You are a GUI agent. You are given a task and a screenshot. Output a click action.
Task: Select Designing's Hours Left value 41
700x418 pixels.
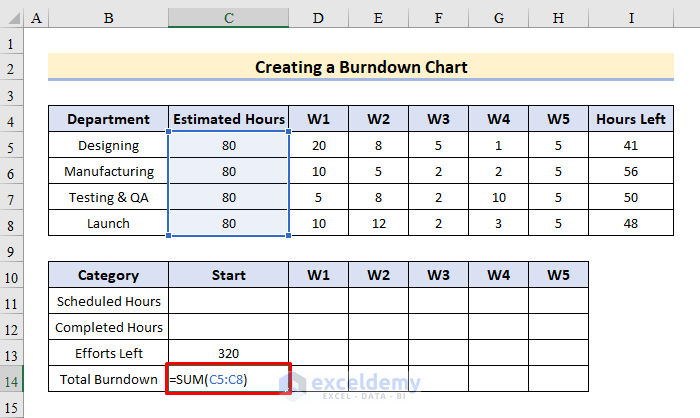[x=630, y=145]
